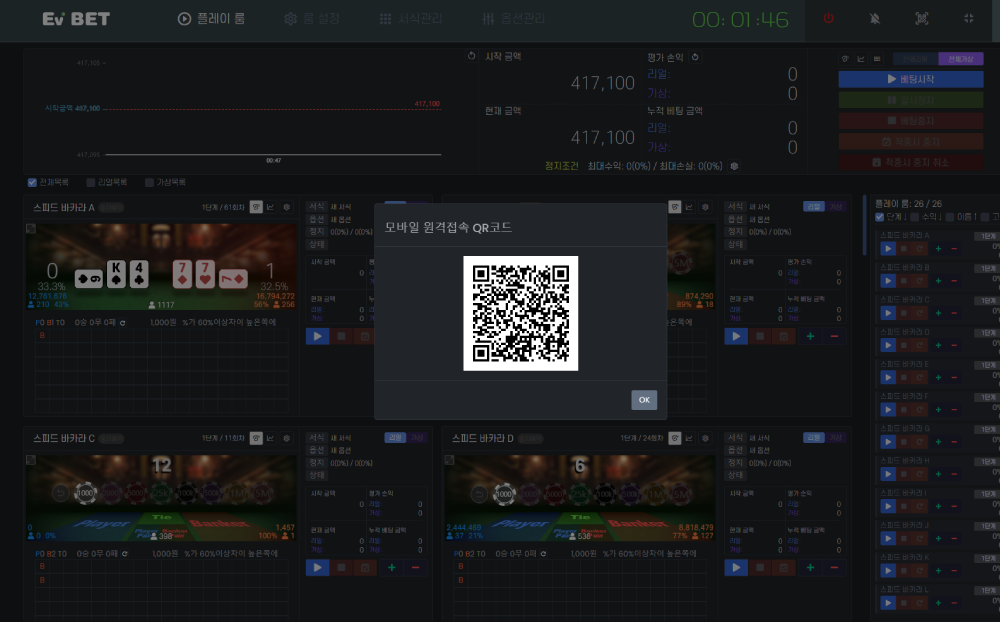Open the settings gear for 스피드 바카라 C
The image size is (1000, 622).
(286, 438)
